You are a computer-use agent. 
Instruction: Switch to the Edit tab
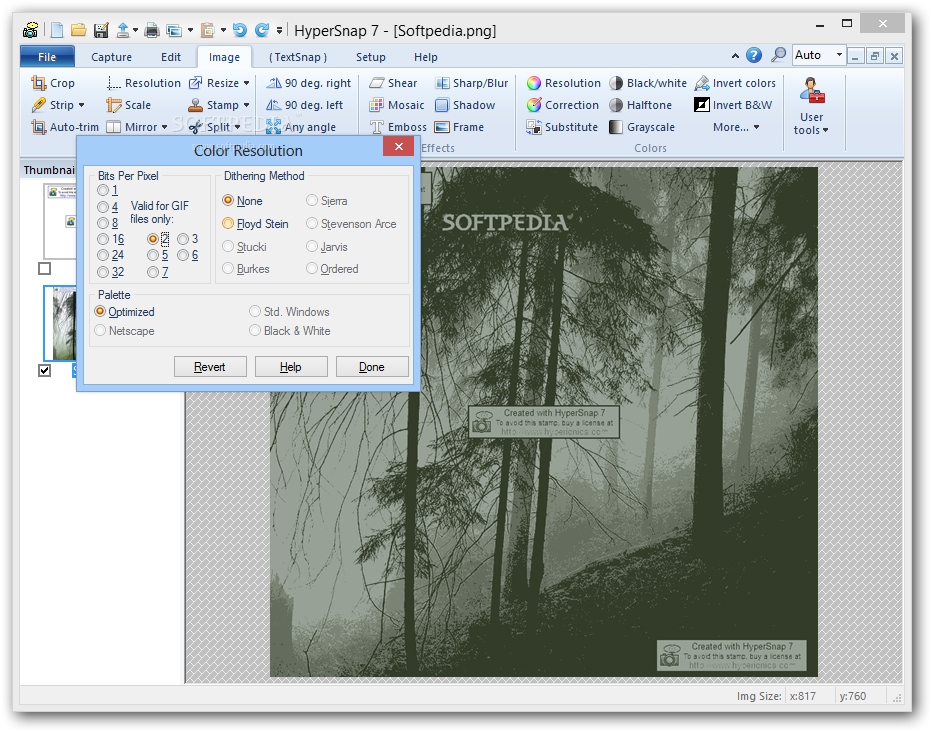(x=171, y=57)
